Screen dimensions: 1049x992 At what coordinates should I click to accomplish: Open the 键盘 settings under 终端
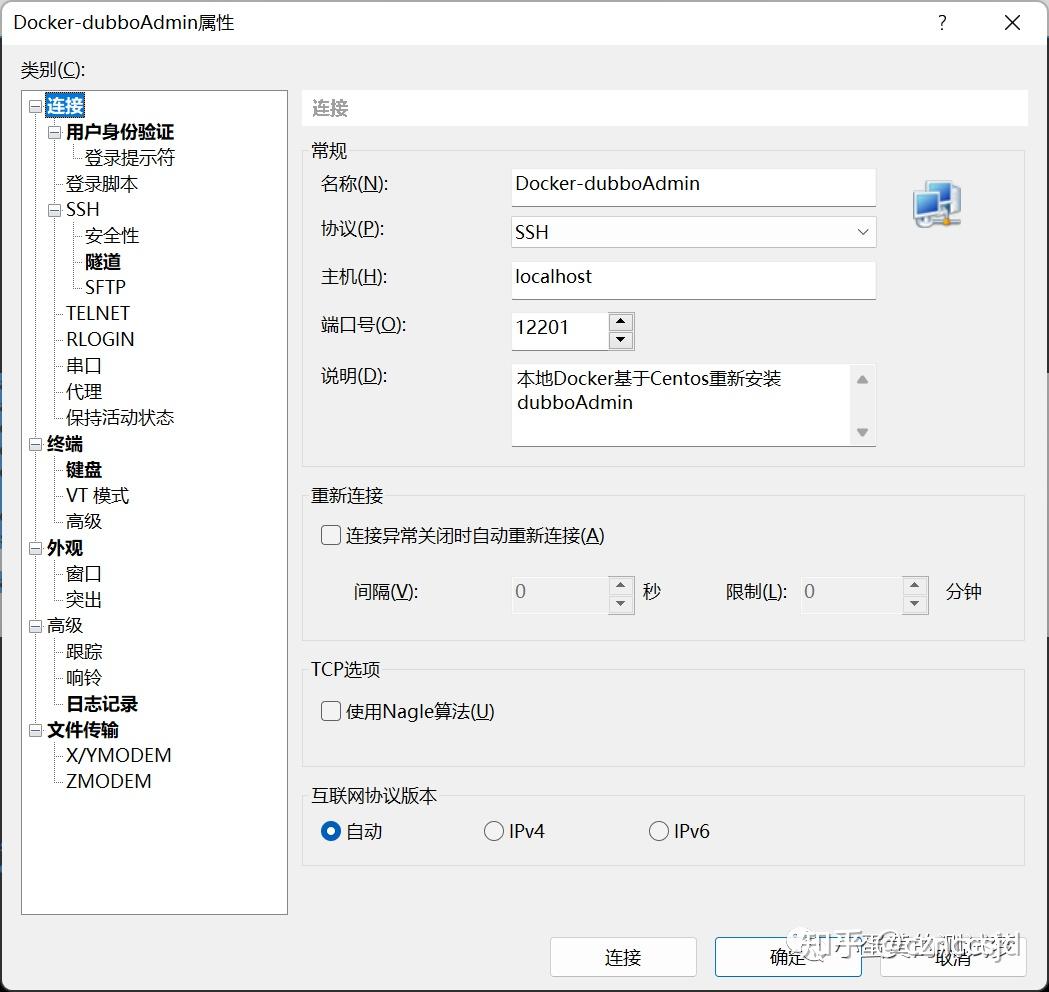[x=83, y=469]
